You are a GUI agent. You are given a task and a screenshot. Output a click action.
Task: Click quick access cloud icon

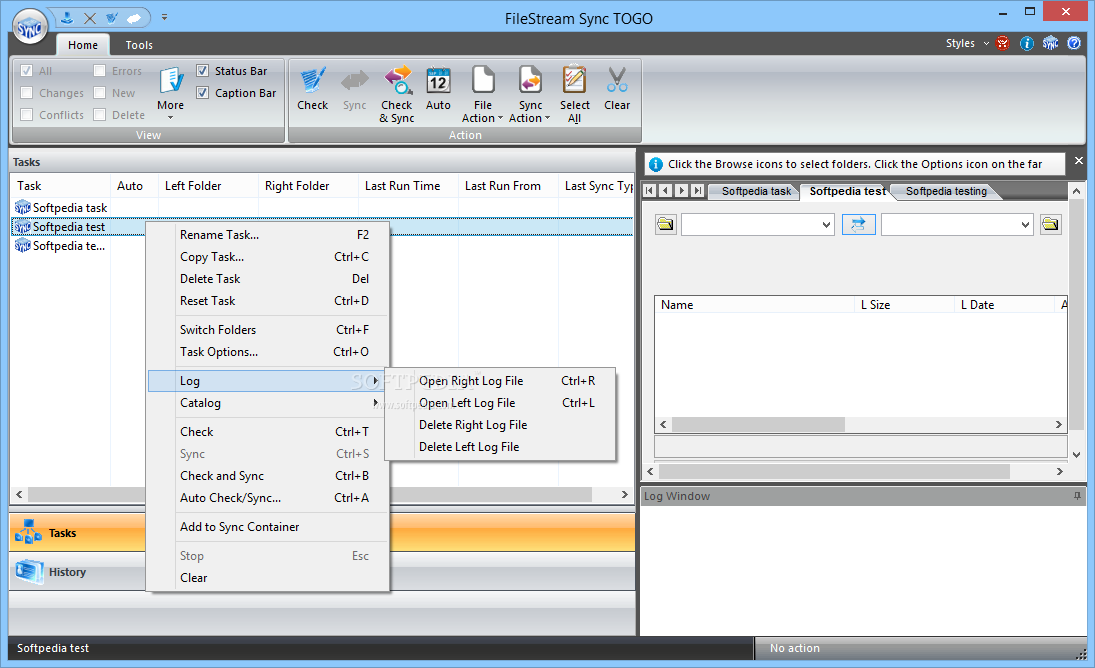[x=133, y=17]
